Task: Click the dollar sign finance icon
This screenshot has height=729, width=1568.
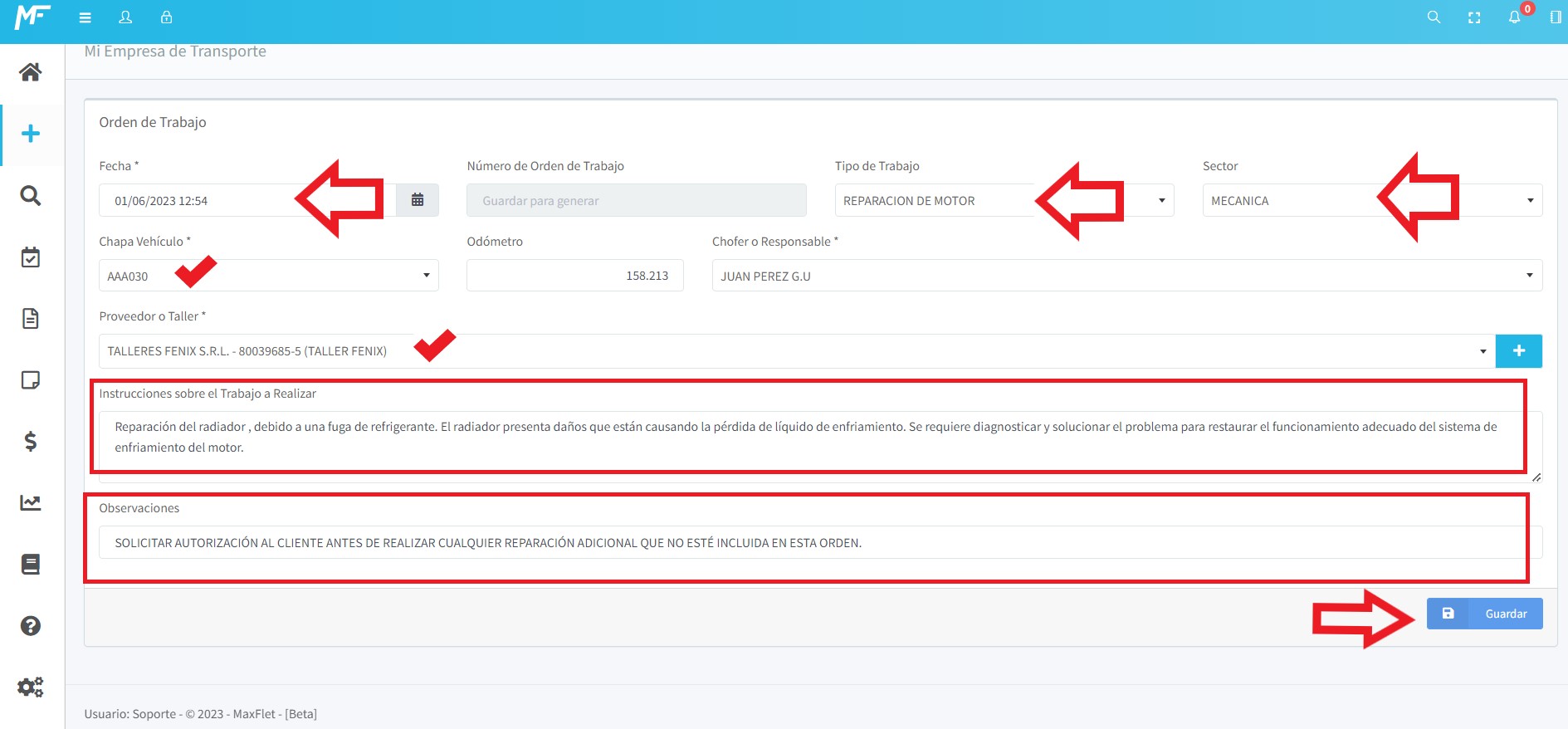Action: pyautogui.click(x=31, y=441)
